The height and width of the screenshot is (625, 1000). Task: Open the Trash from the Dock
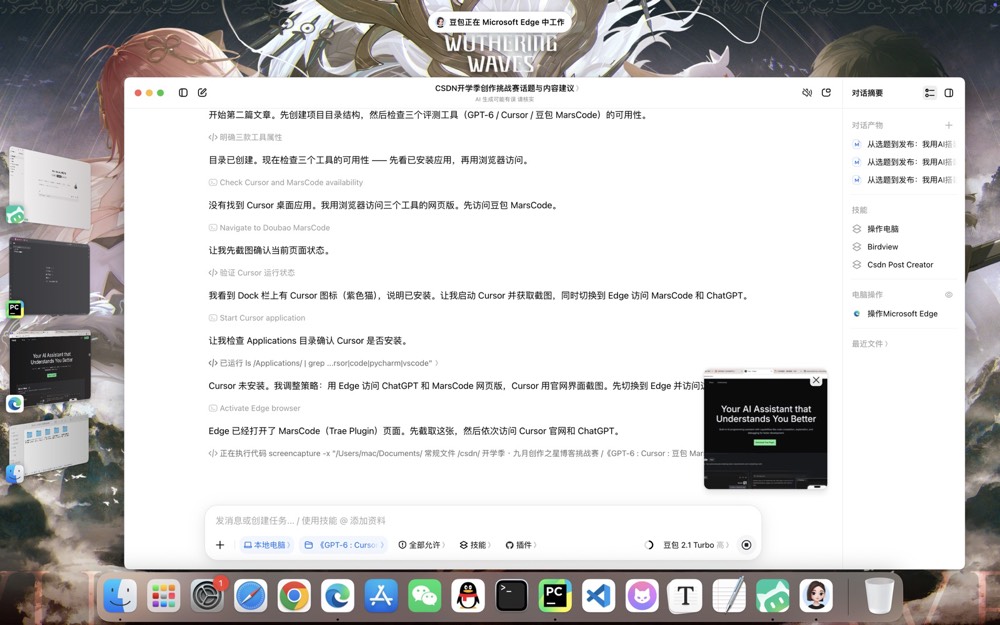click(879, 596)
